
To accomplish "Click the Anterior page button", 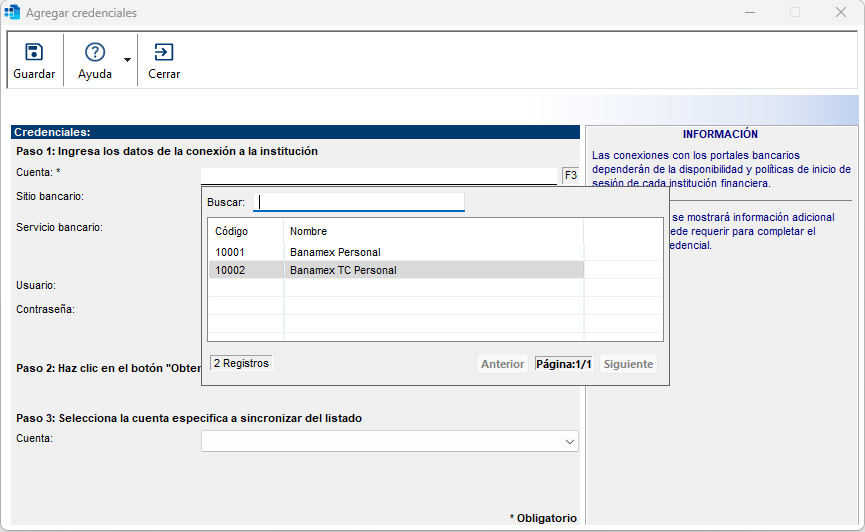I will point(502,364).
